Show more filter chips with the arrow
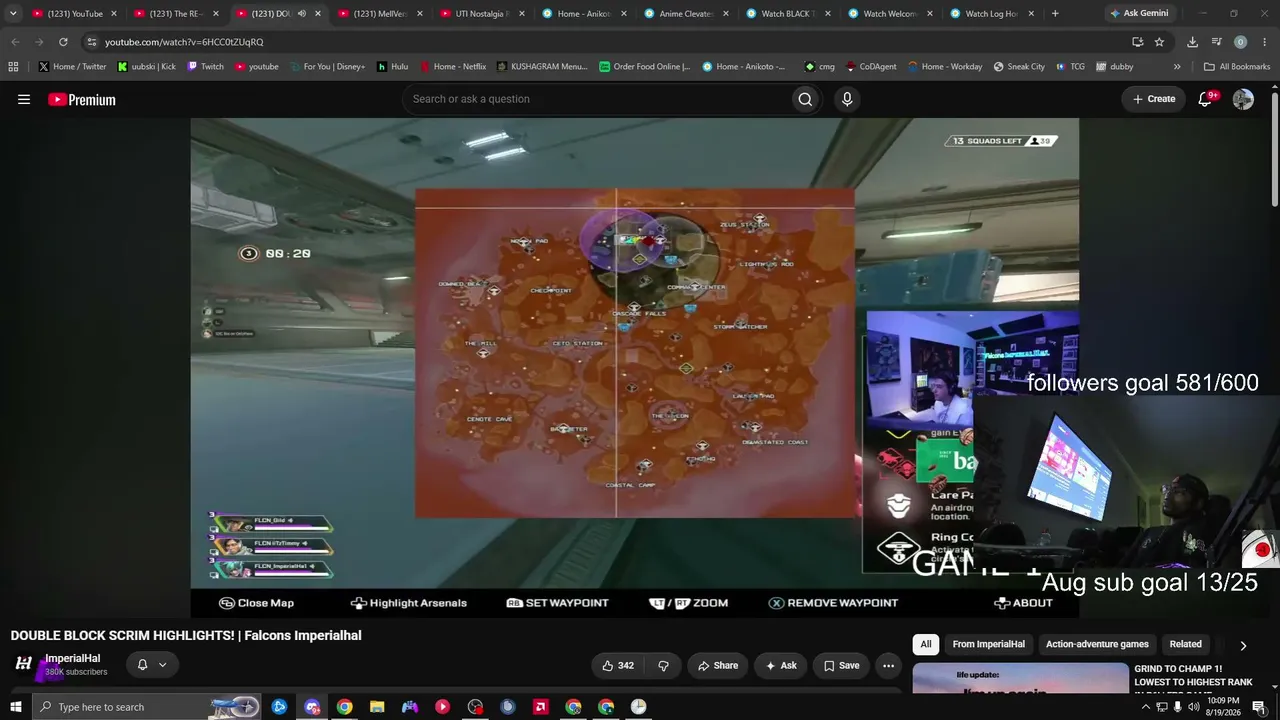 click(x=1243, y=645)
